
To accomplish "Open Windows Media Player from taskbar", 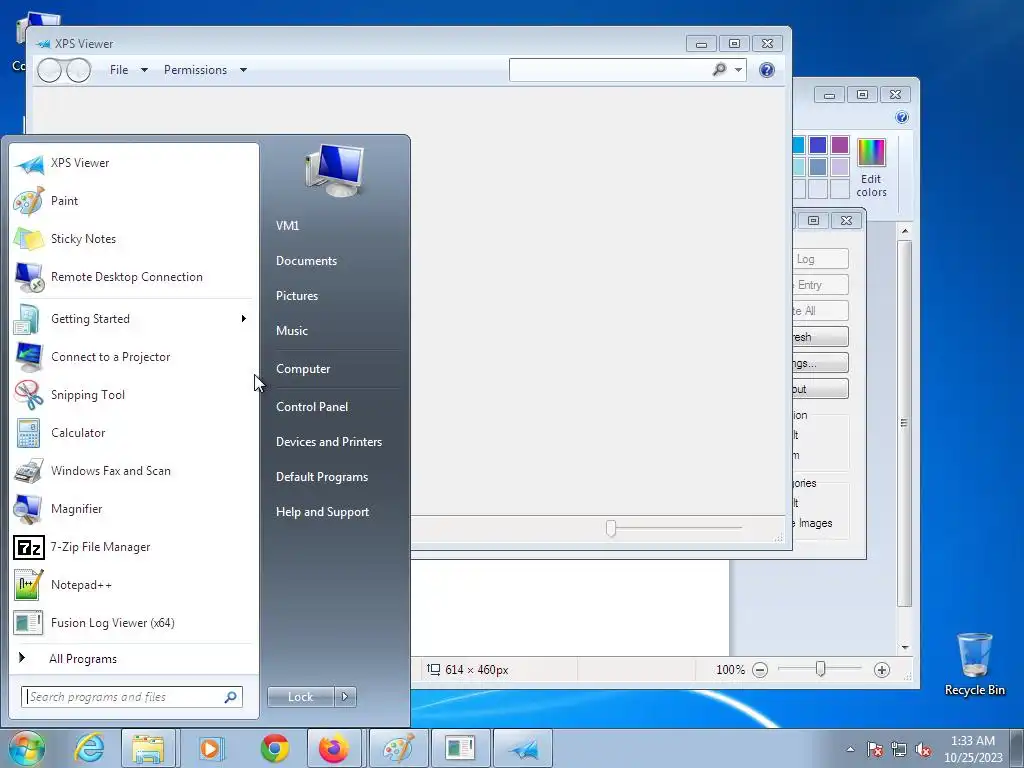I will [210, 748].
